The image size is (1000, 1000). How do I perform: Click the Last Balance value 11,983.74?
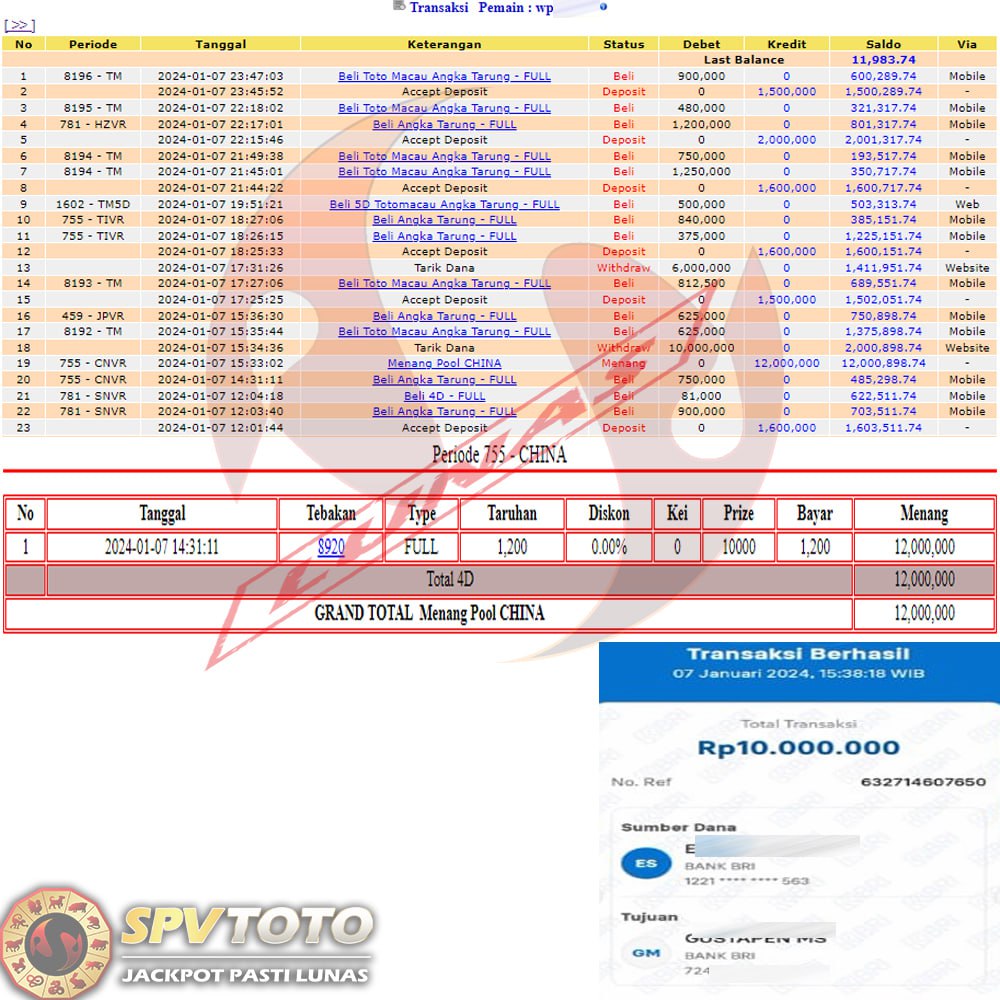883,60
